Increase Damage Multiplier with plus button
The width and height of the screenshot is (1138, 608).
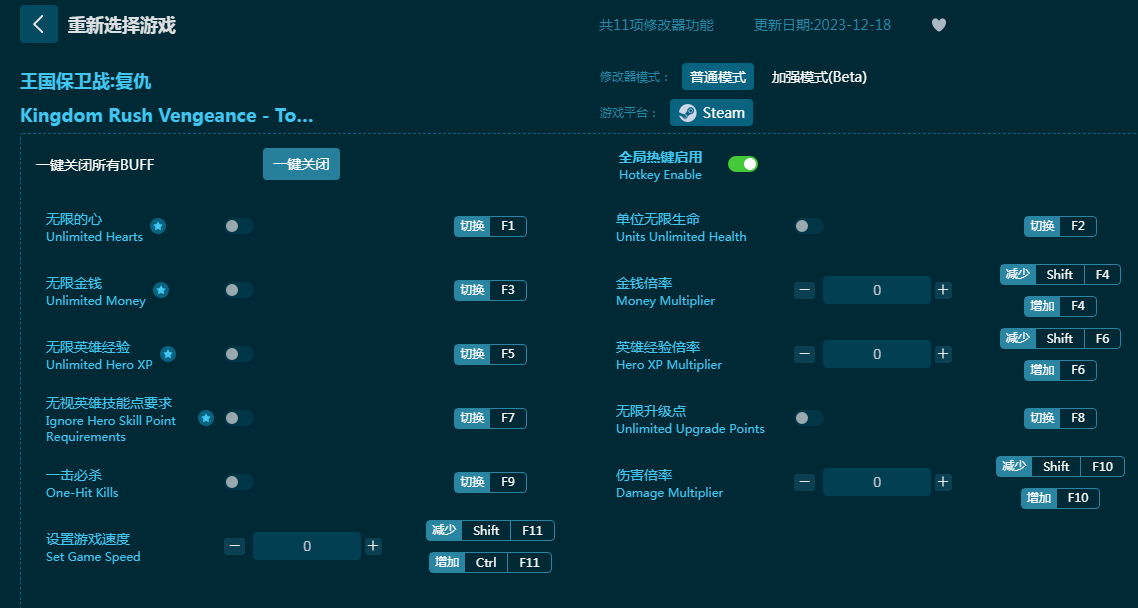943,482
